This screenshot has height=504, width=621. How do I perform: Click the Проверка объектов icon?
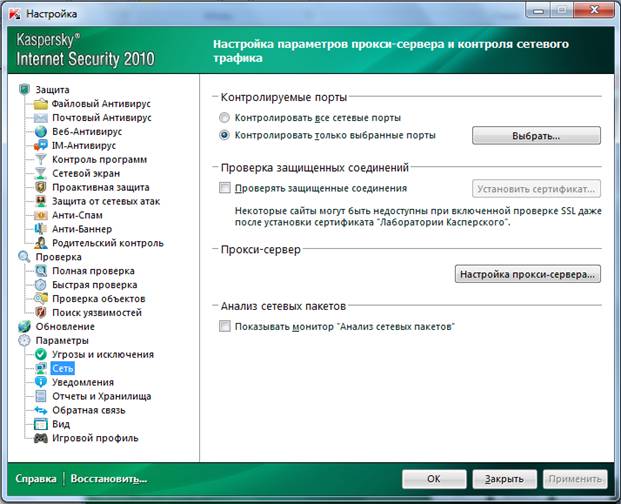(41, 299)
